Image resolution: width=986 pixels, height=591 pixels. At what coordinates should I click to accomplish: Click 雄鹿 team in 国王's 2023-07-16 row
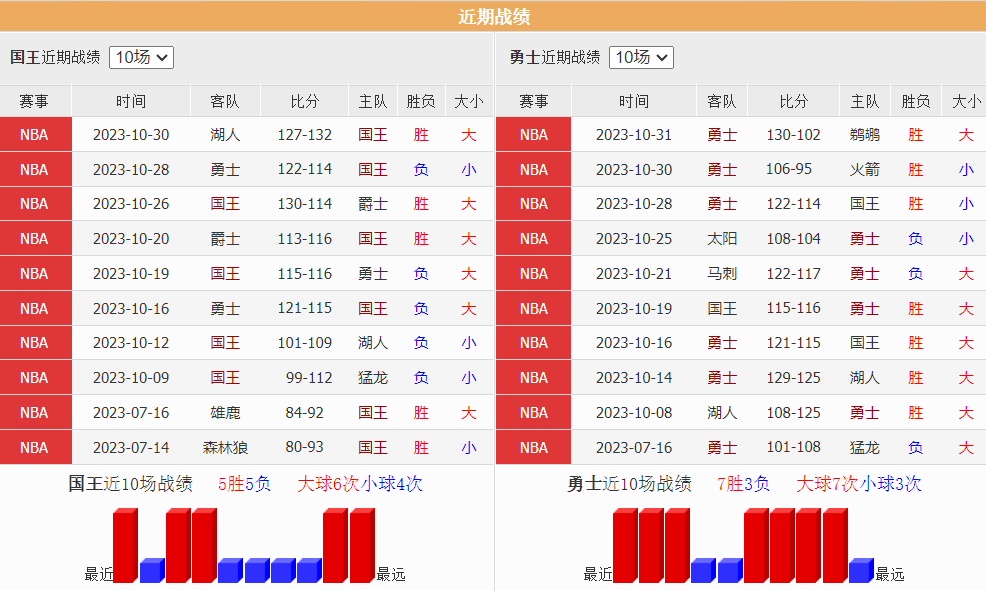[x=225, y=413]
